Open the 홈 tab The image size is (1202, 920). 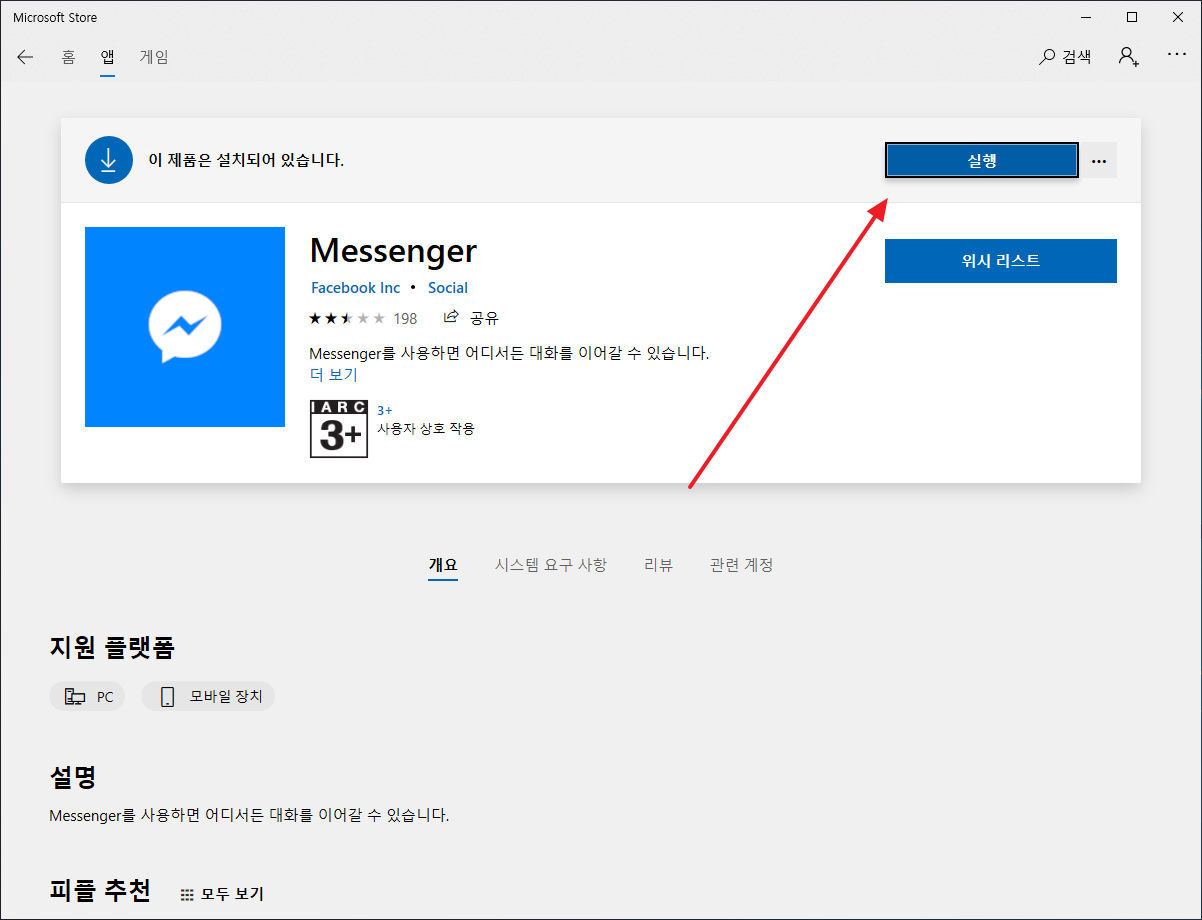pyautogui.click(x=68, y=57)
